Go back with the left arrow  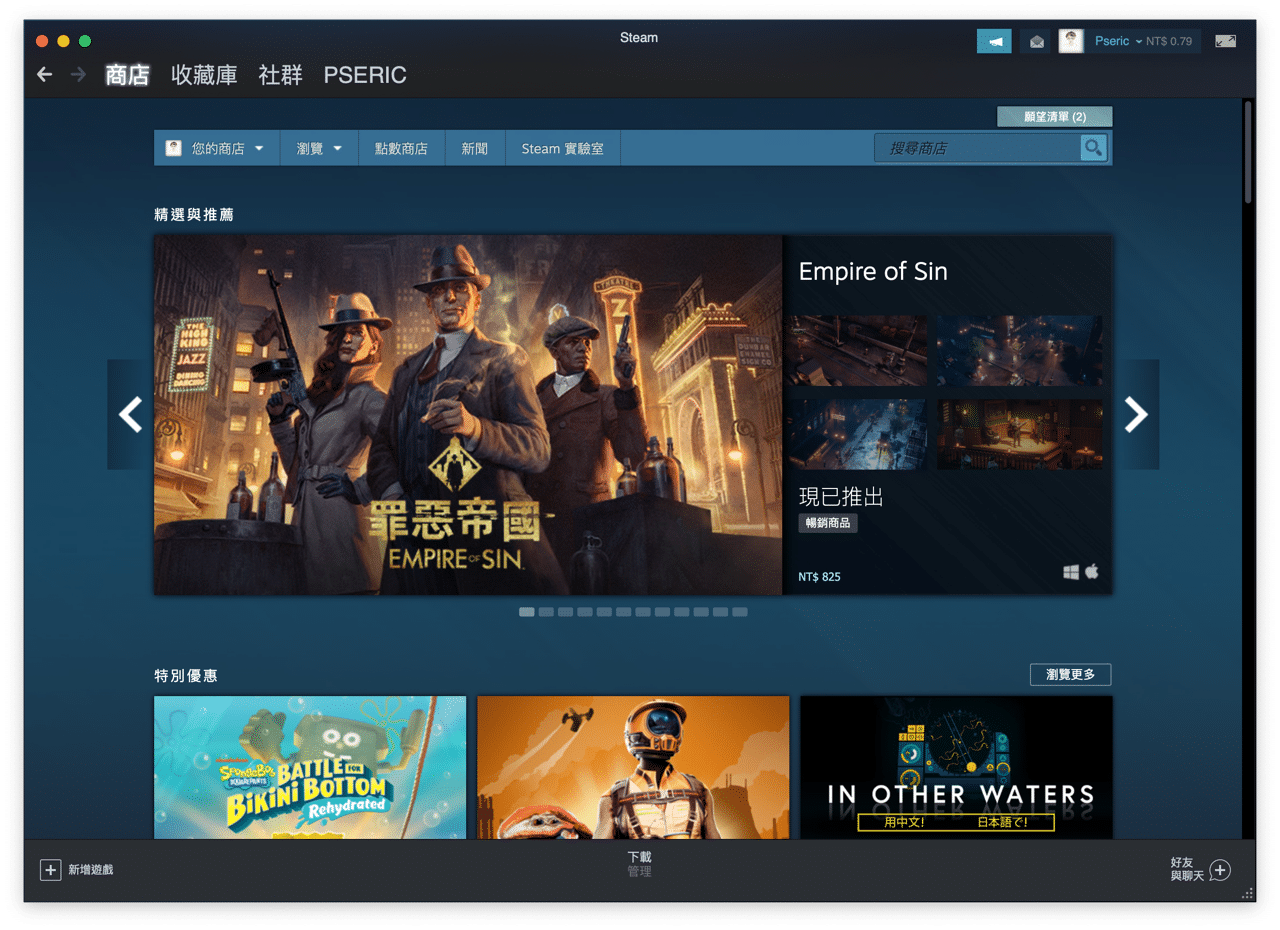(x=44, y=75)
